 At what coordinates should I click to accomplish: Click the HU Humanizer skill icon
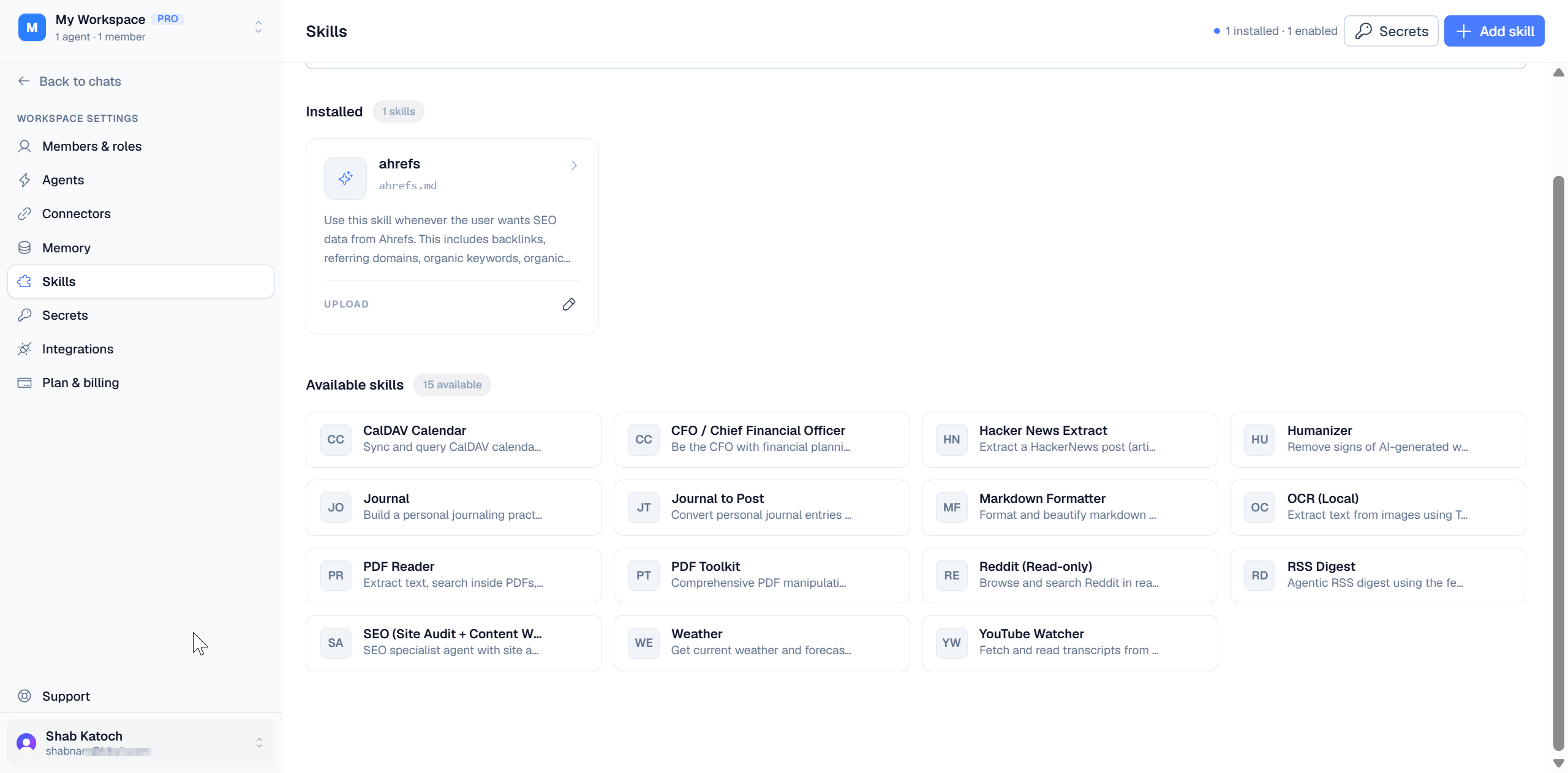click(x=1260, y=440)
